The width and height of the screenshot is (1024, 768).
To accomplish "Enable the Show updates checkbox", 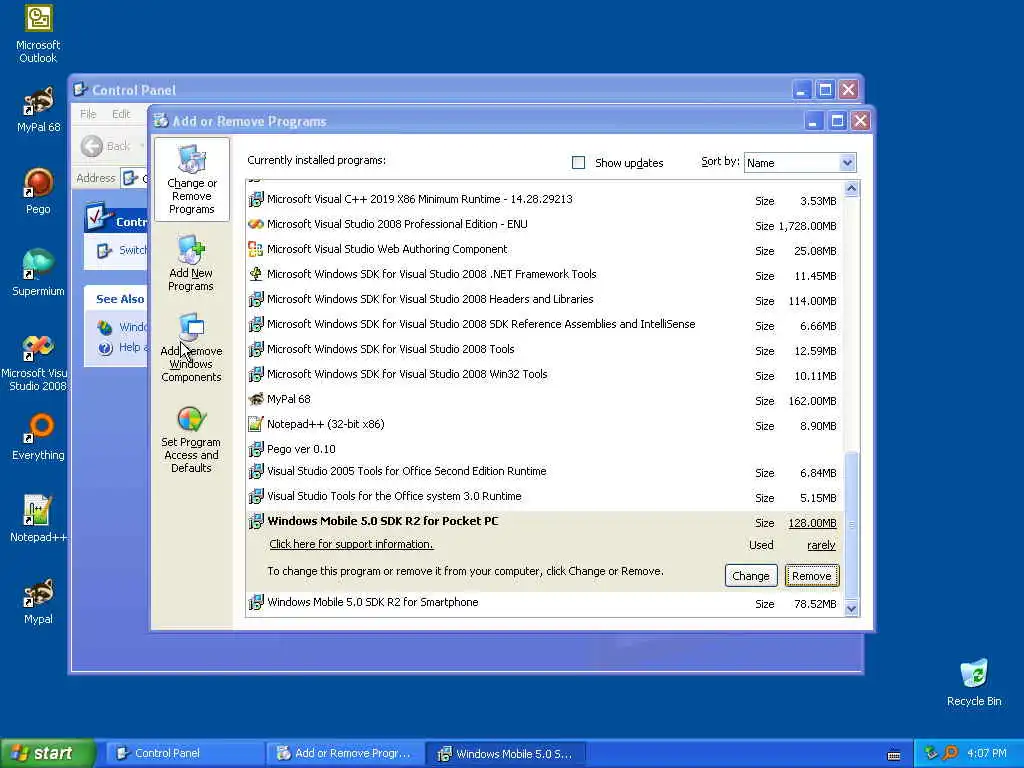I will click(x=579, y=163).
